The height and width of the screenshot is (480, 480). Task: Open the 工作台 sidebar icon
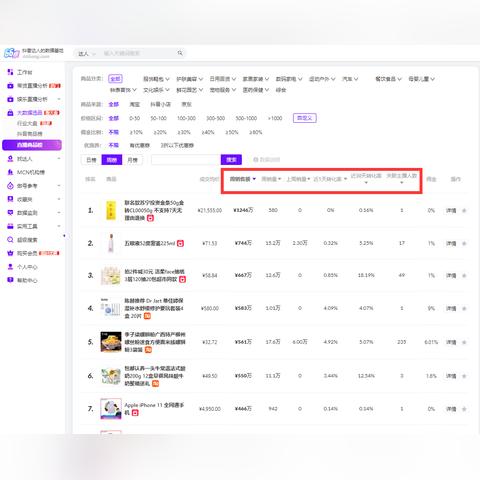coord(10,72)
